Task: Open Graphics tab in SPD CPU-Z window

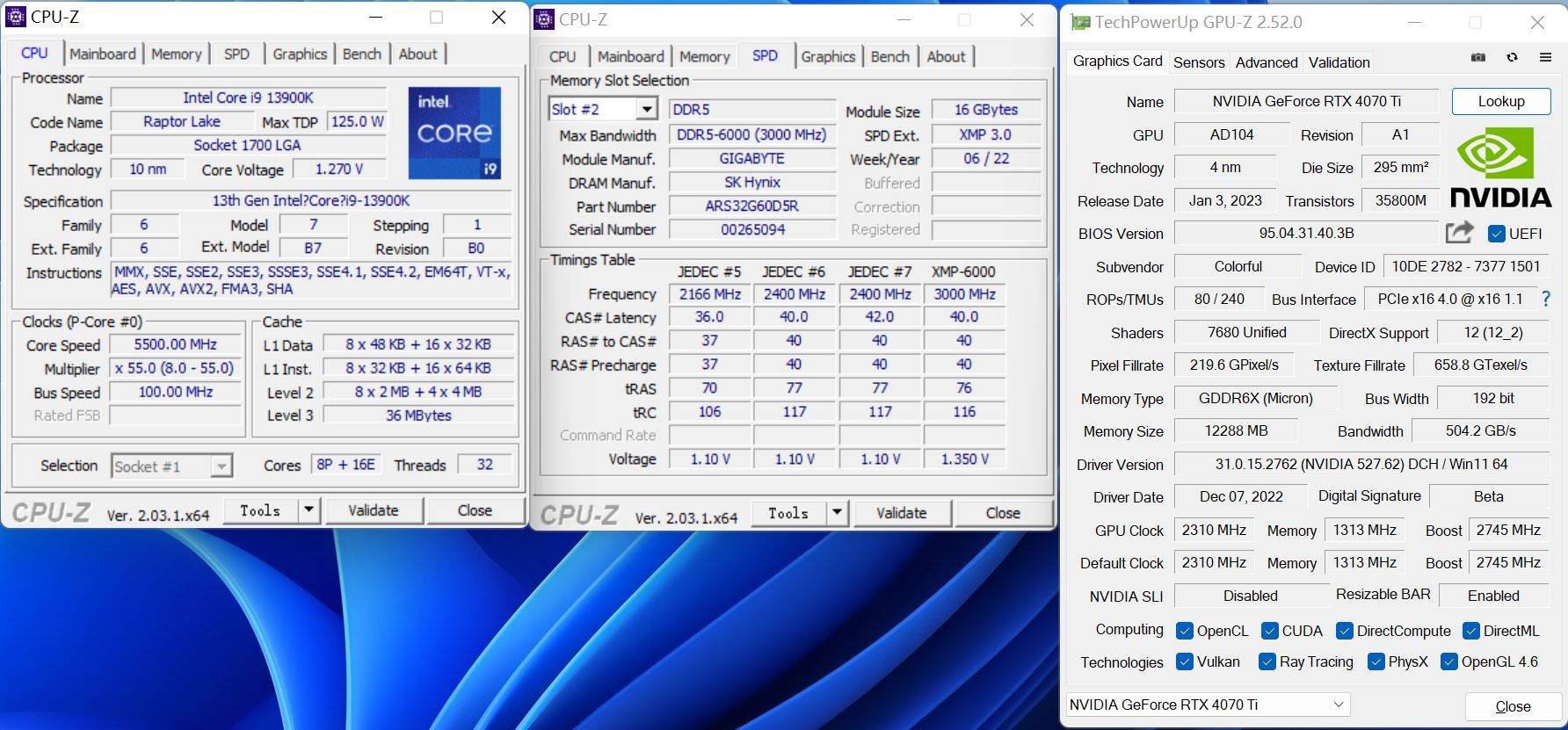Action: tap(827, 56)
